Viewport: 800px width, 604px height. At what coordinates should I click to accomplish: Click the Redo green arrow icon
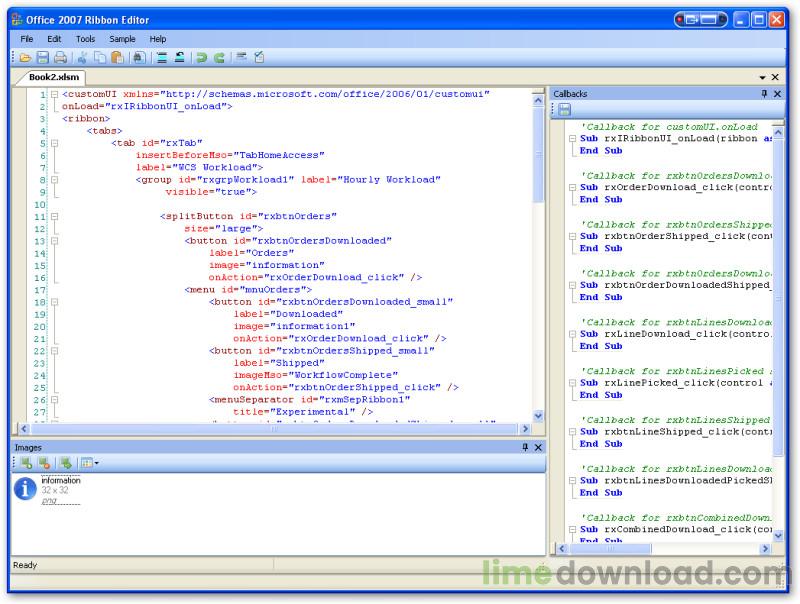(219, 58)
